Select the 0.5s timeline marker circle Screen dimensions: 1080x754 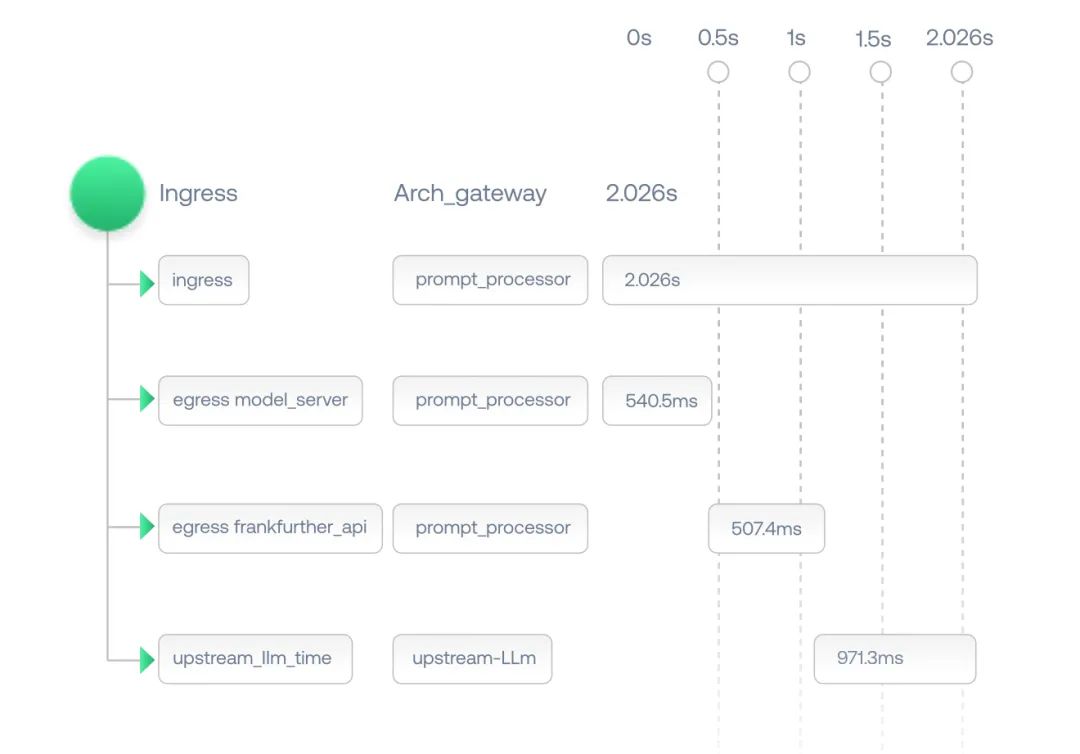(718, 72)
